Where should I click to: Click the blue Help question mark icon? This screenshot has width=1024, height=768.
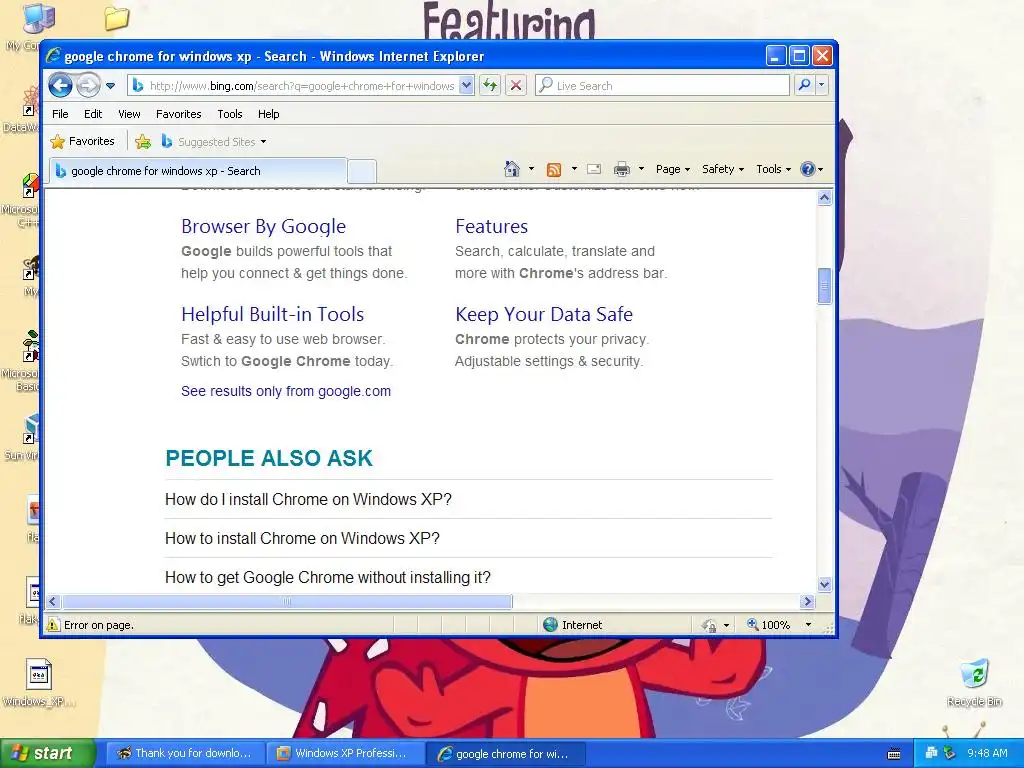808,169
